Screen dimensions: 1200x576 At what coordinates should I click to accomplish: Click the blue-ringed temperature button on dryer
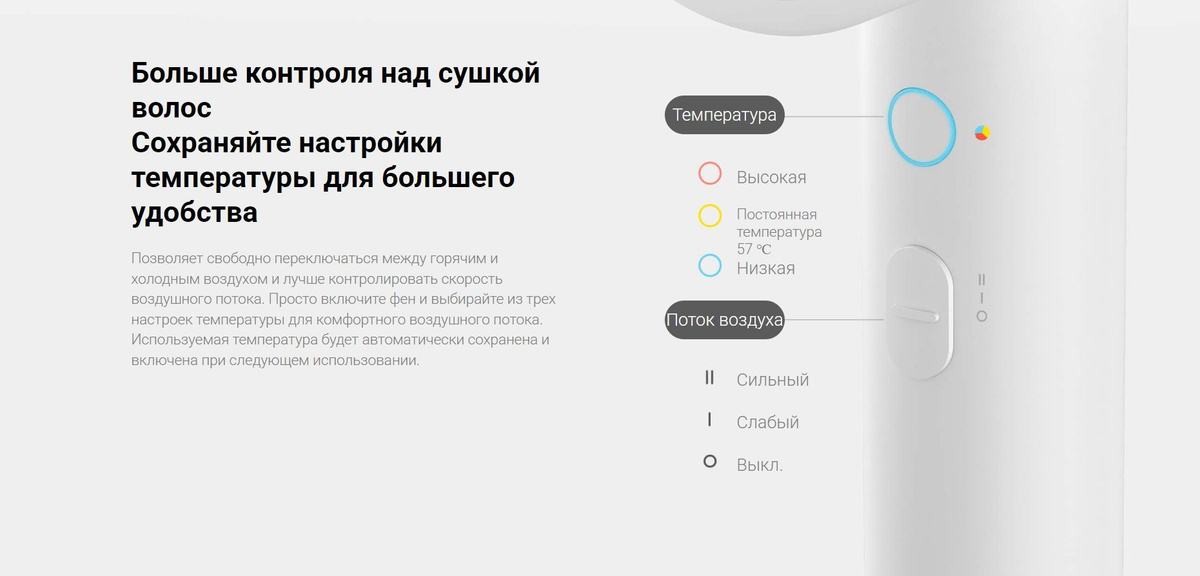pyautogui.click(x=922, y=125)
